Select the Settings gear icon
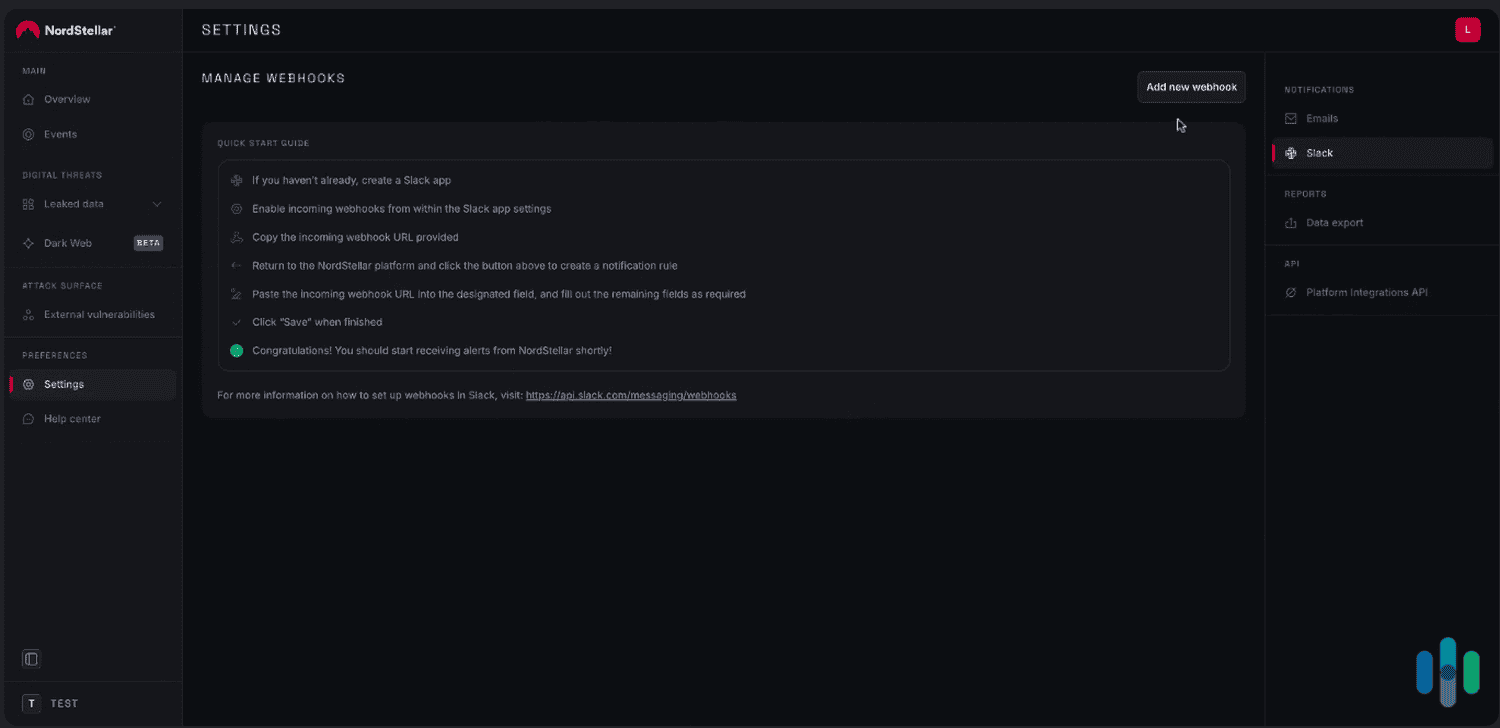The width and height of the screenshot is (1500, 728). click(28, 384)
